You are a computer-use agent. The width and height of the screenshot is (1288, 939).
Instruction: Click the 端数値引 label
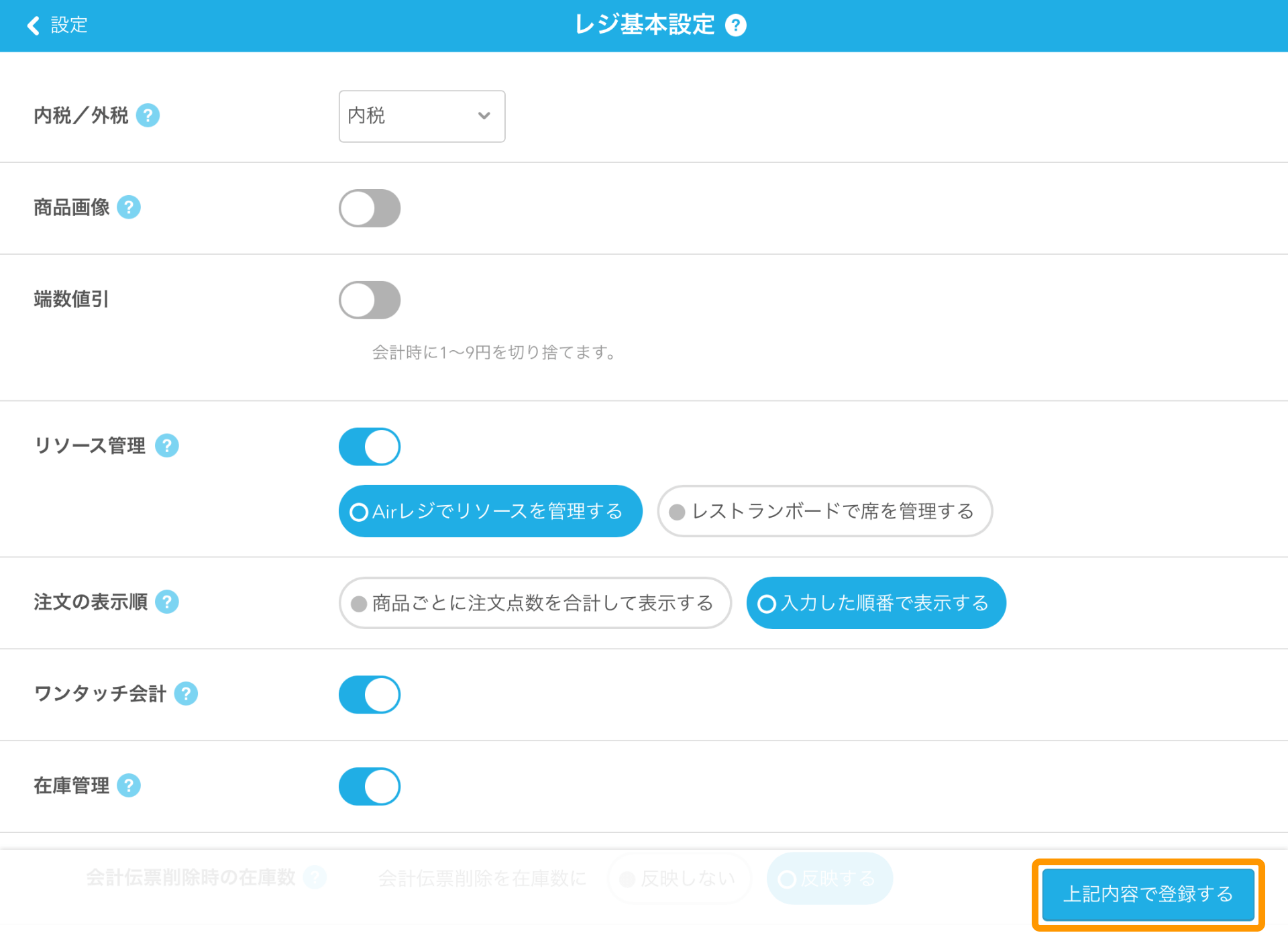pyautogui.click(x=71, y=299)
